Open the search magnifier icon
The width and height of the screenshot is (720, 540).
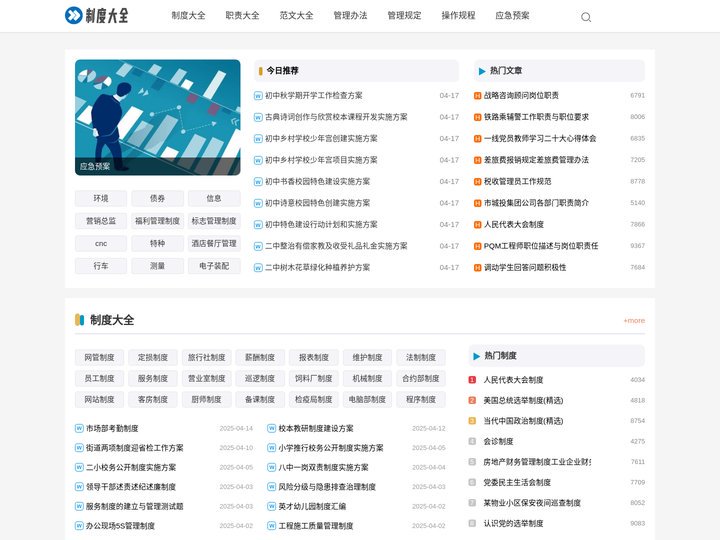[586, 17]
